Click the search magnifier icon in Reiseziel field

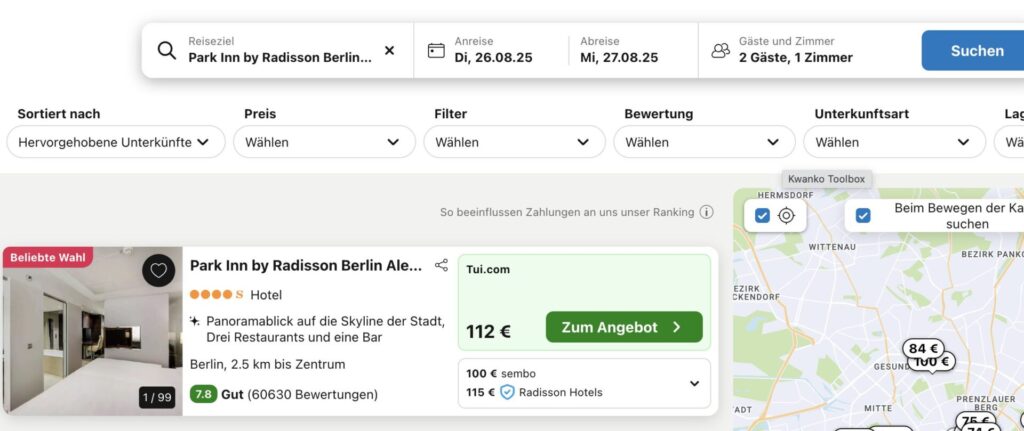point(167,50)
